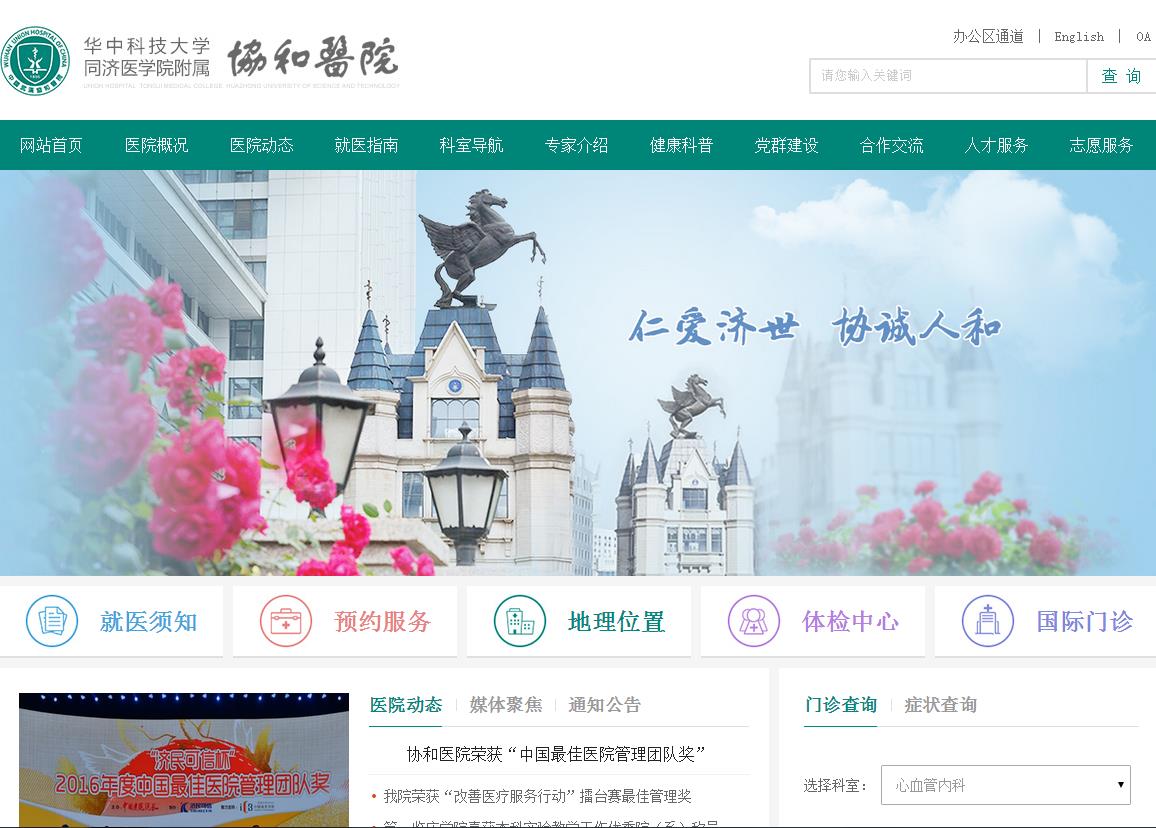Click the 国际门诊 hospital icon
The width and height of the screenshot is (1156, 828).
pos(988,621)
